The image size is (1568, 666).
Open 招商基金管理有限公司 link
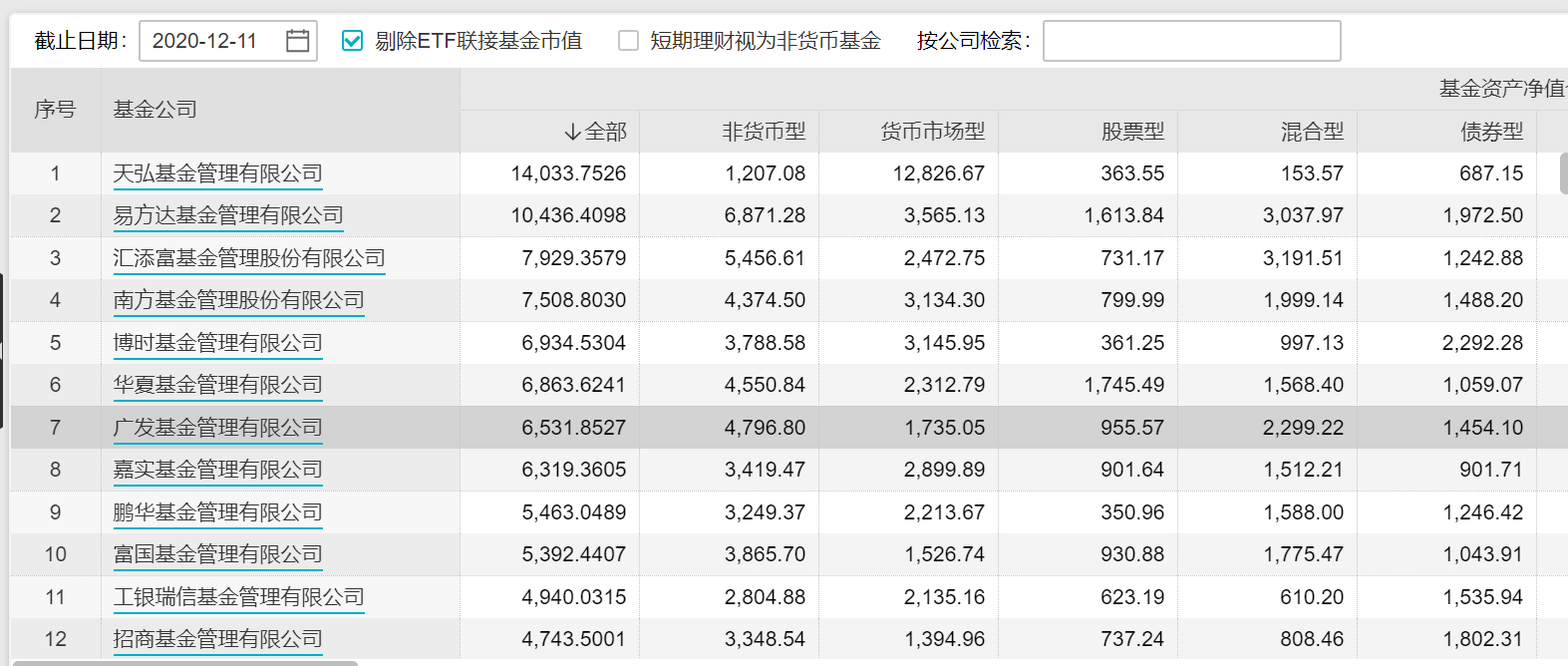[217, 639]
